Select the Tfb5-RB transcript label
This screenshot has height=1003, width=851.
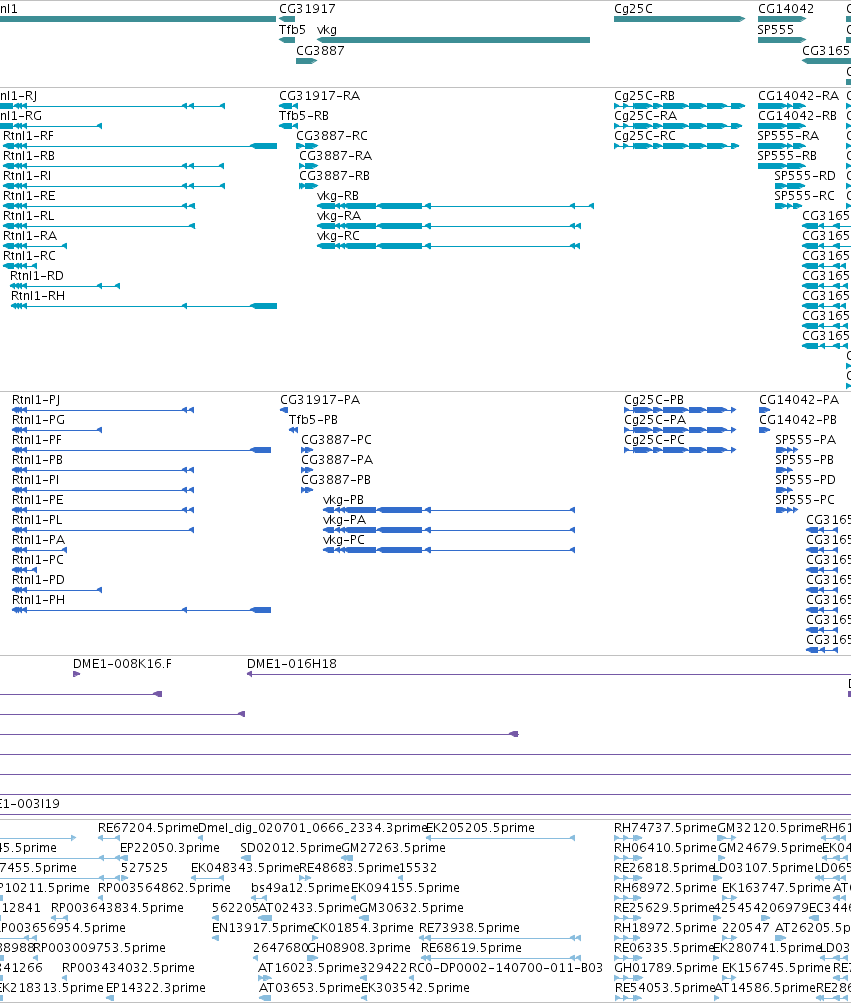coord(304,116)
